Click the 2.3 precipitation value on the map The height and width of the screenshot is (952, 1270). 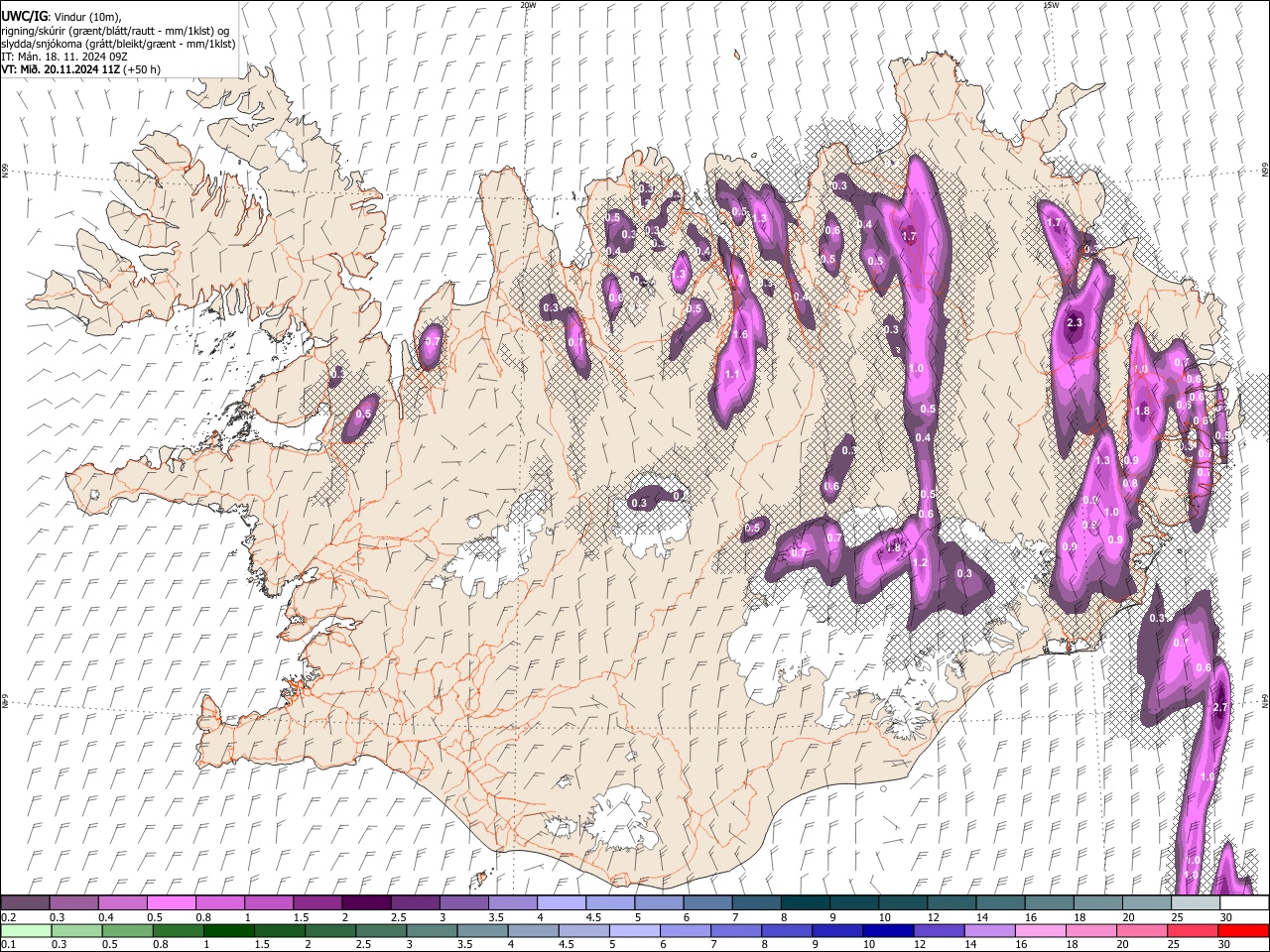pyautogui.click(x=1074, y=323)
